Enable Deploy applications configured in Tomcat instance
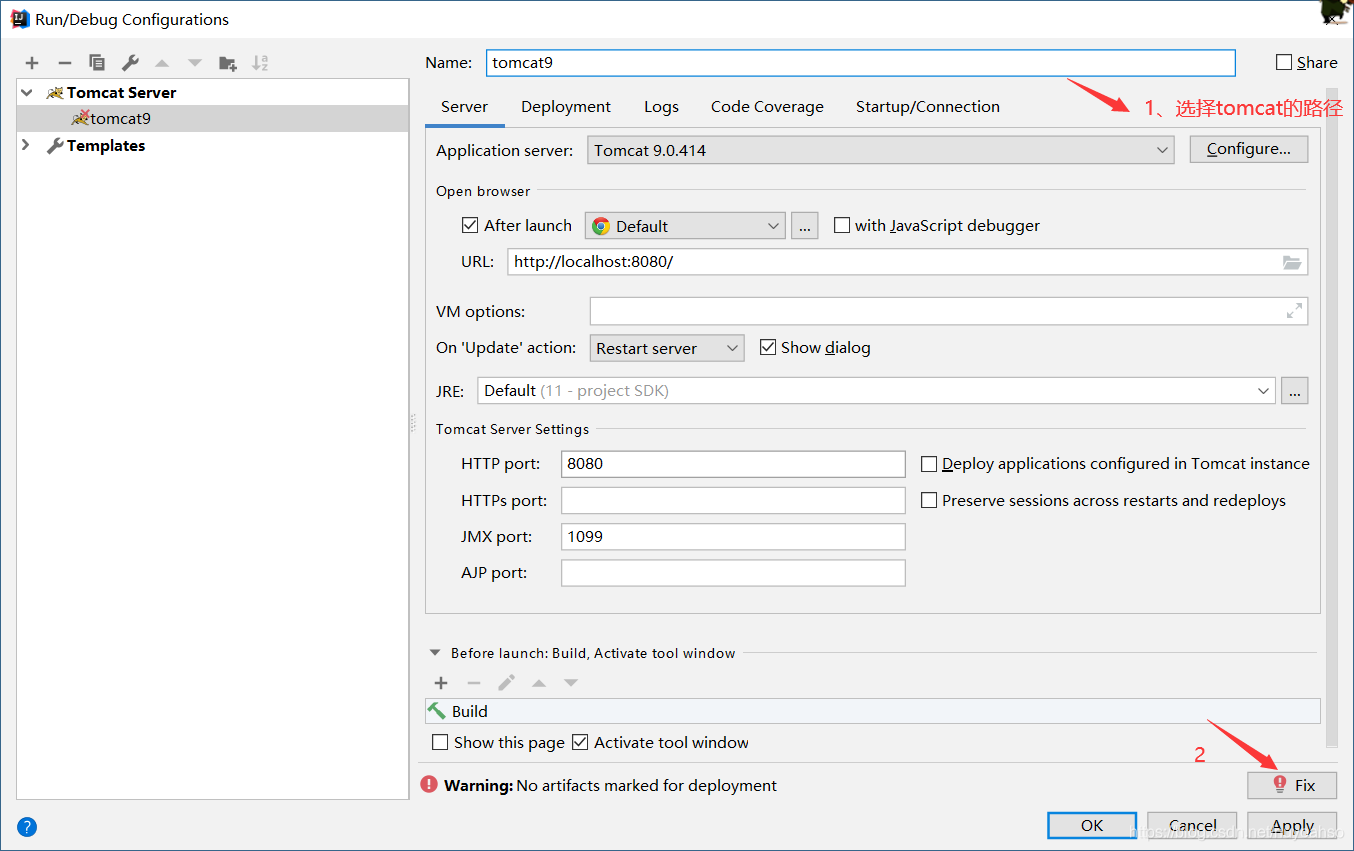This screenshot has width=1354, height=851. click(x=929, y=464)
